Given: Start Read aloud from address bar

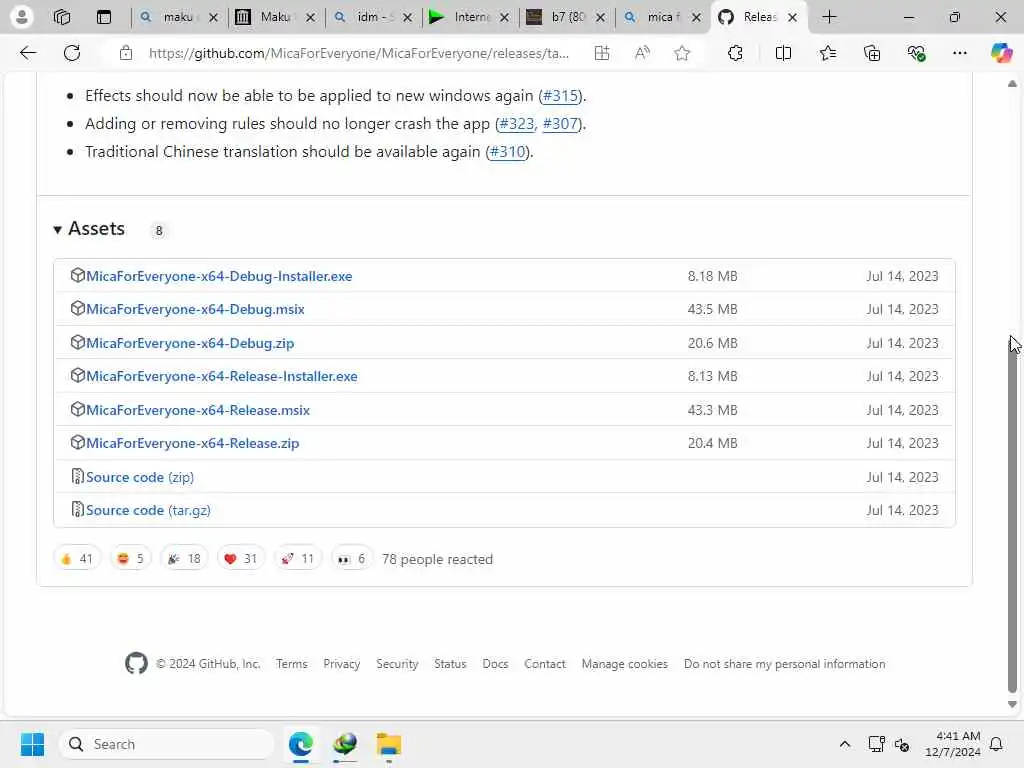Looking at the screenshot, I should 642,53.
